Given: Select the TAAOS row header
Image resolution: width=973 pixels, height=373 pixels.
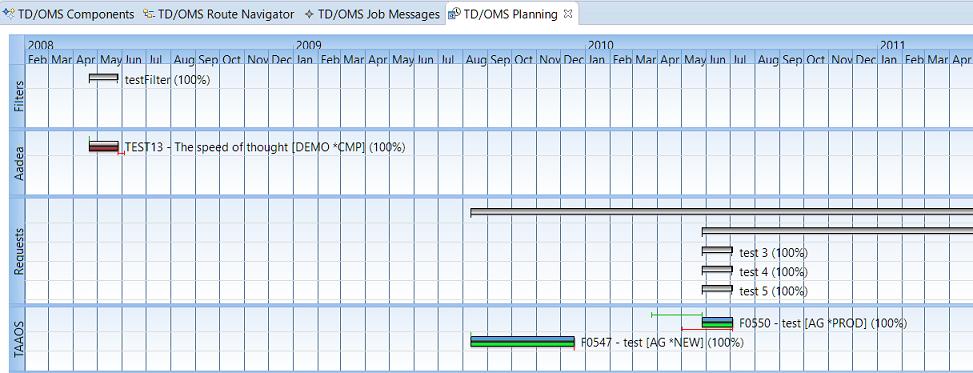Looking at the screenshot, I should pyautogui.click(x=18, y=339).
